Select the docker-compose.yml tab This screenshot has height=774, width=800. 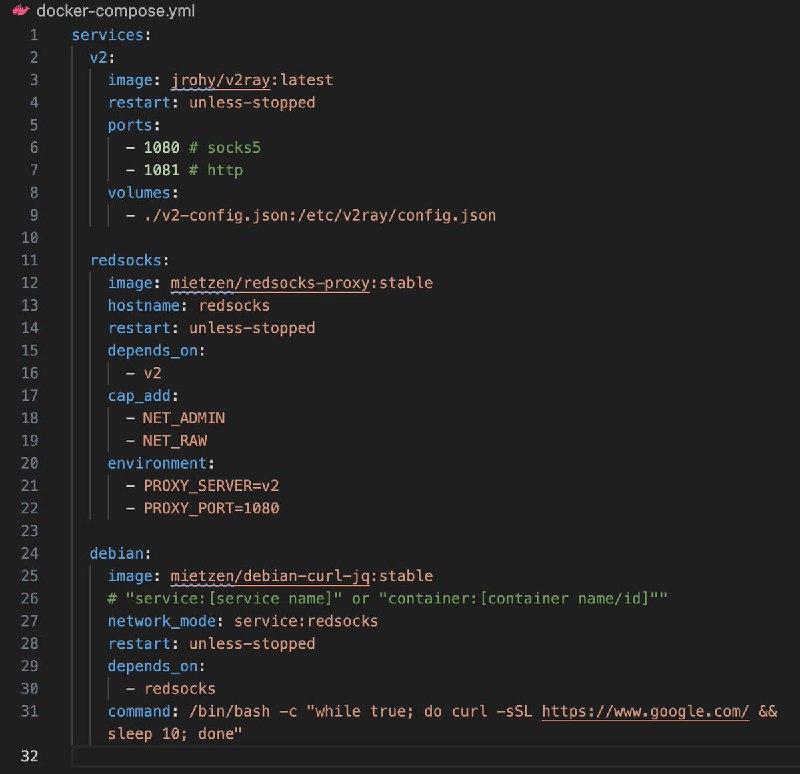101,12
